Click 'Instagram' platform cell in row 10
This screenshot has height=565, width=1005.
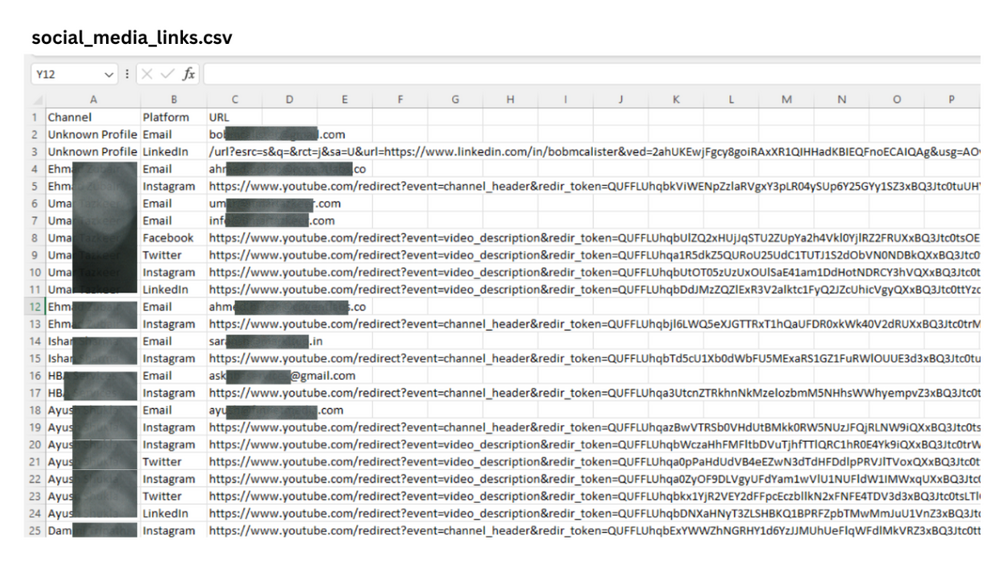pos(174,272)
